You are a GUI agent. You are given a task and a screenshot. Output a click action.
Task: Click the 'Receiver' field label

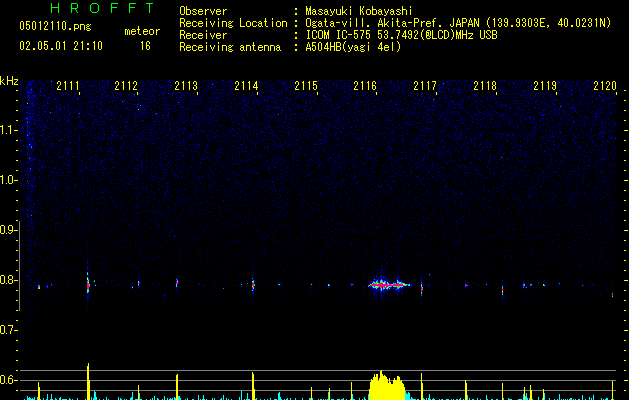tap(203, 35)
